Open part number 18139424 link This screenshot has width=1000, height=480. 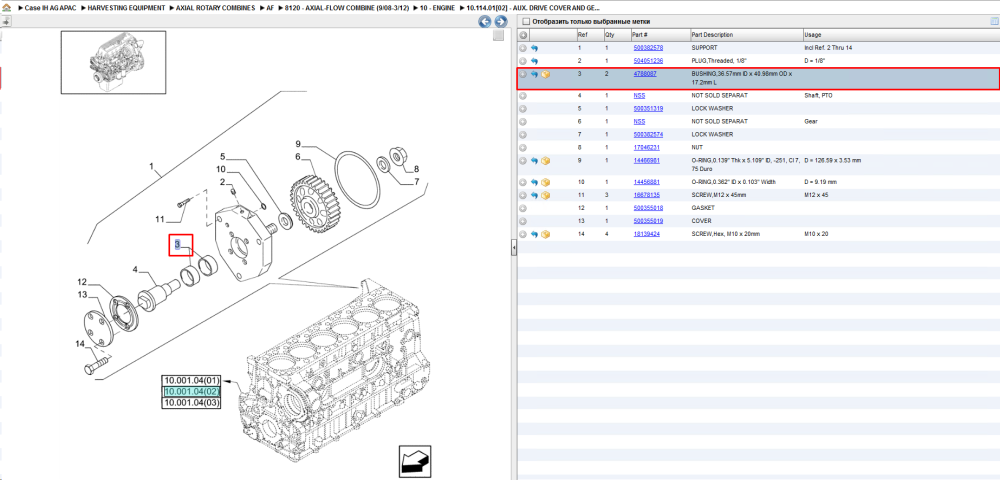(x=647, y=234)
